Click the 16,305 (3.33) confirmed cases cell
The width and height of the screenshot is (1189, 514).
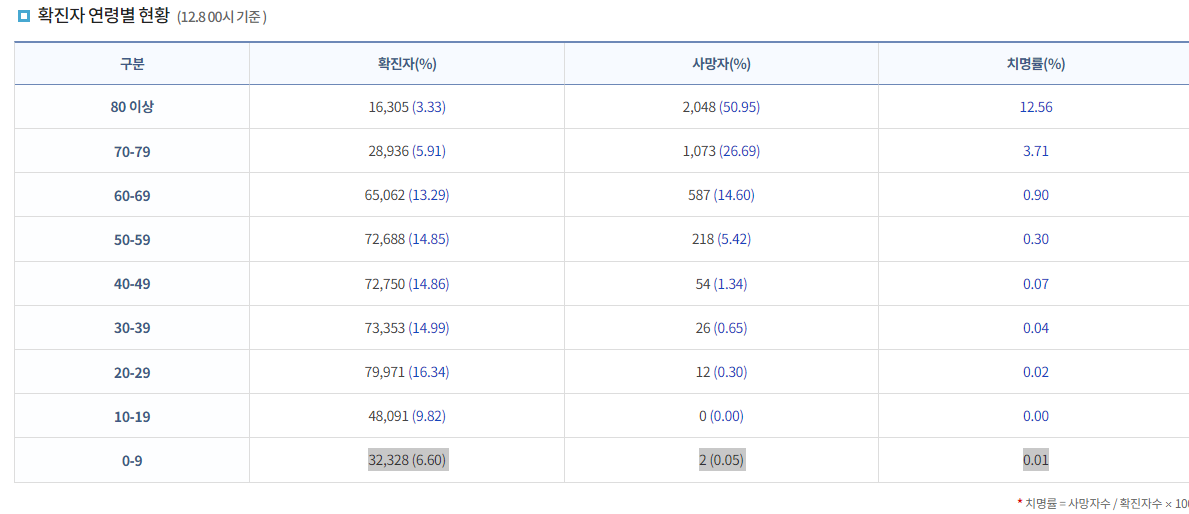pos(407,107)
